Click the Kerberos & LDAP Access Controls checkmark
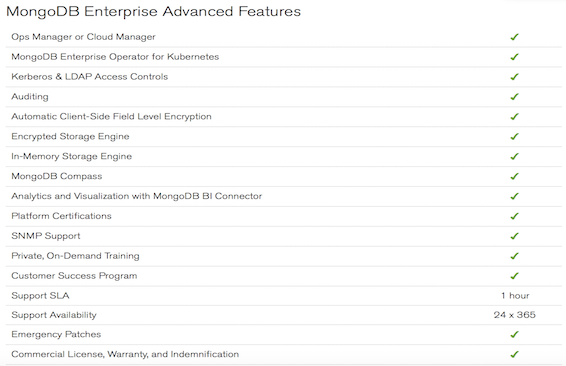 (x=514, y=77)
